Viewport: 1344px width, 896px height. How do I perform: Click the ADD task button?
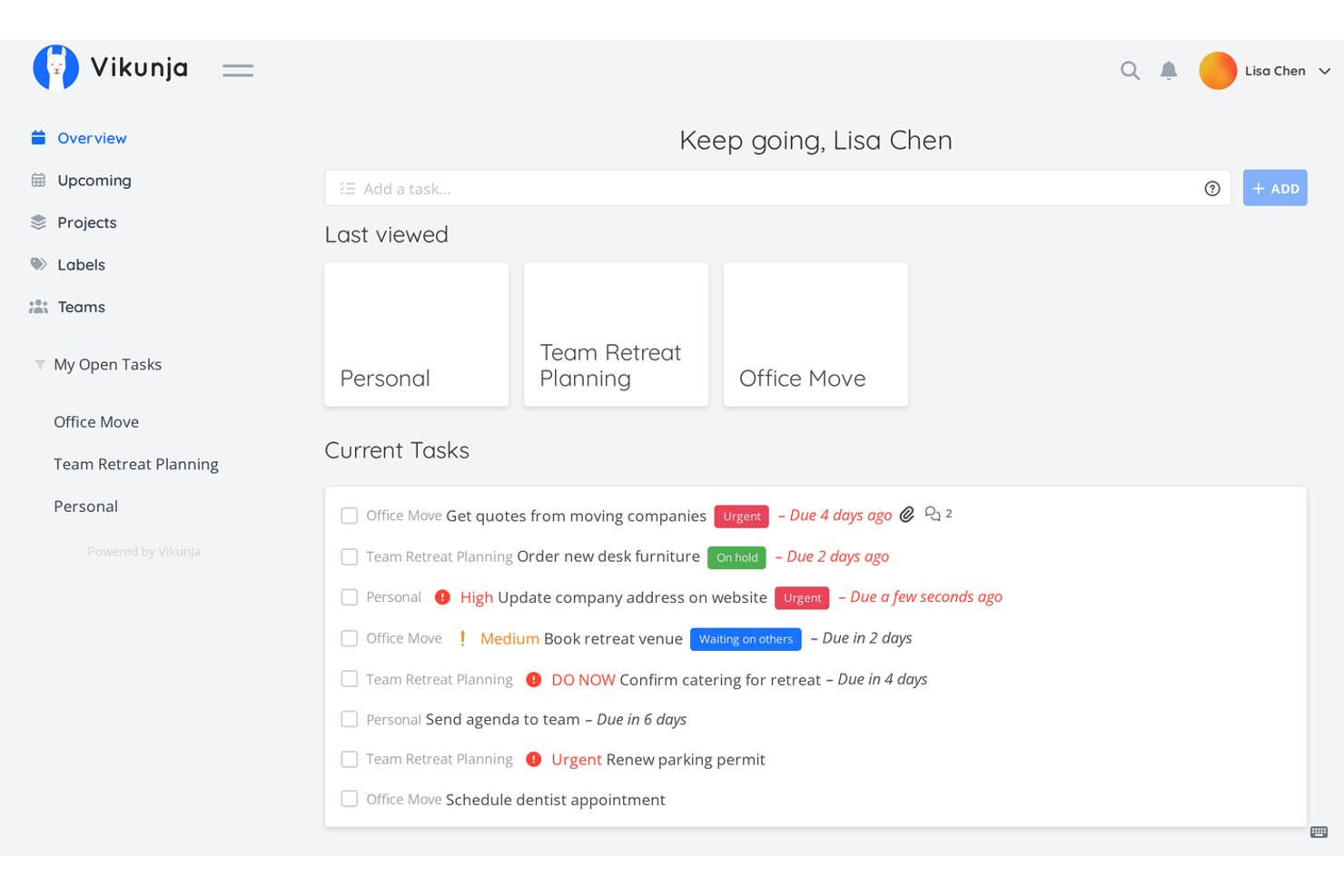1275,188
